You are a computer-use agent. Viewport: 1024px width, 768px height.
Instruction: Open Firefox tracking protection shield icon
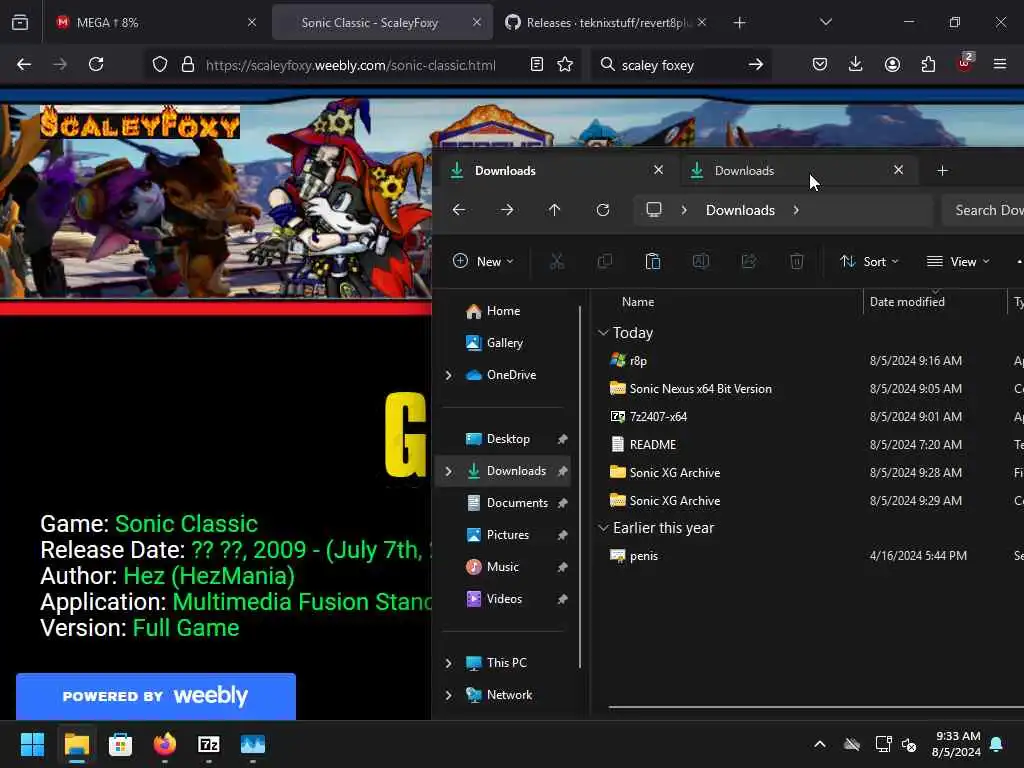click(160, 64)
